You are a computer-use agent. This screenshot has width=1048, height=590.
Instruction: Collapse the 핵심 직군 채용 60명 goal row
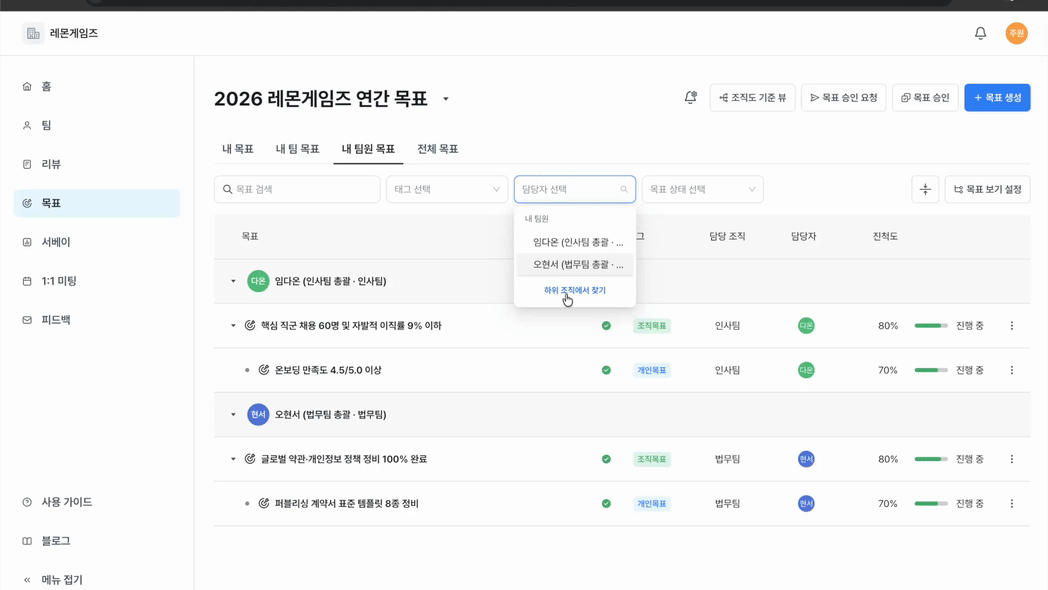tap(233, 325)
